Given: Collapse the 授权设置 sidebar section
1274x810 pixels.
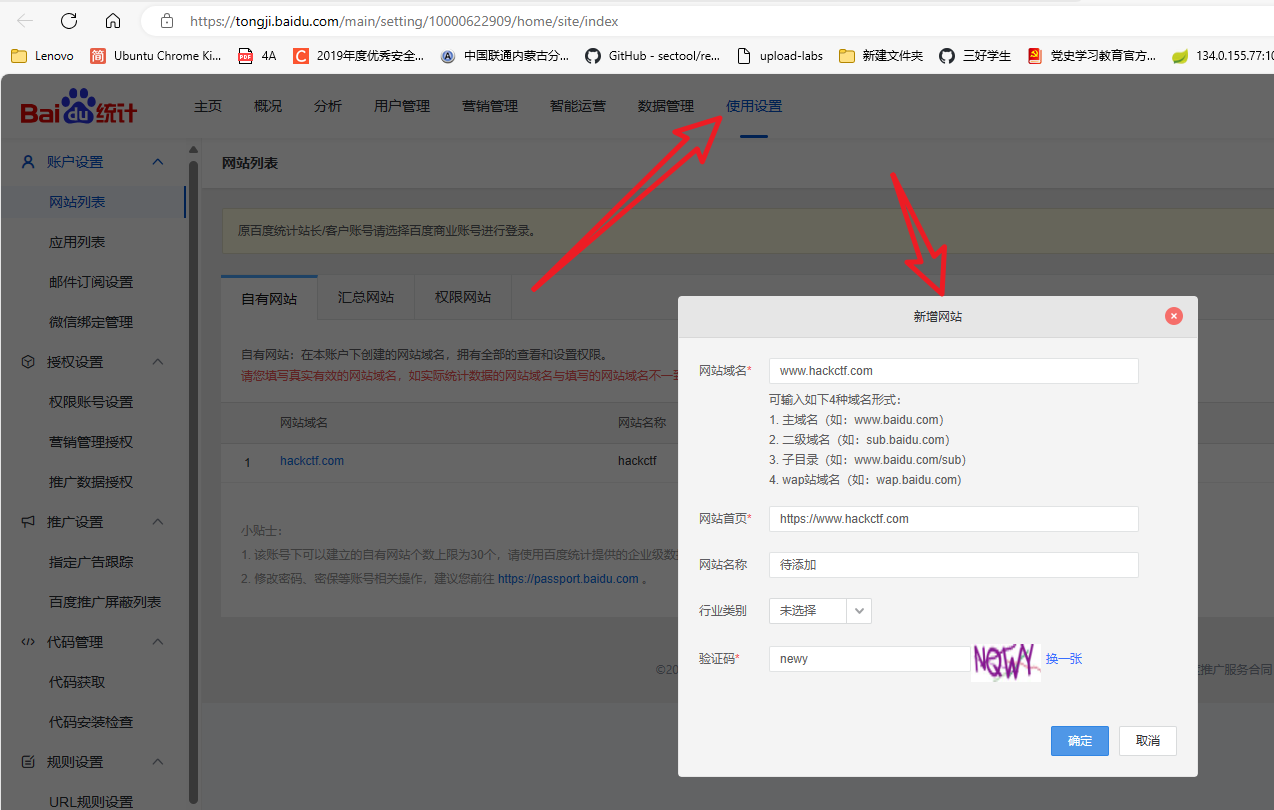Looking at the screenshot, I should [157, 362].
